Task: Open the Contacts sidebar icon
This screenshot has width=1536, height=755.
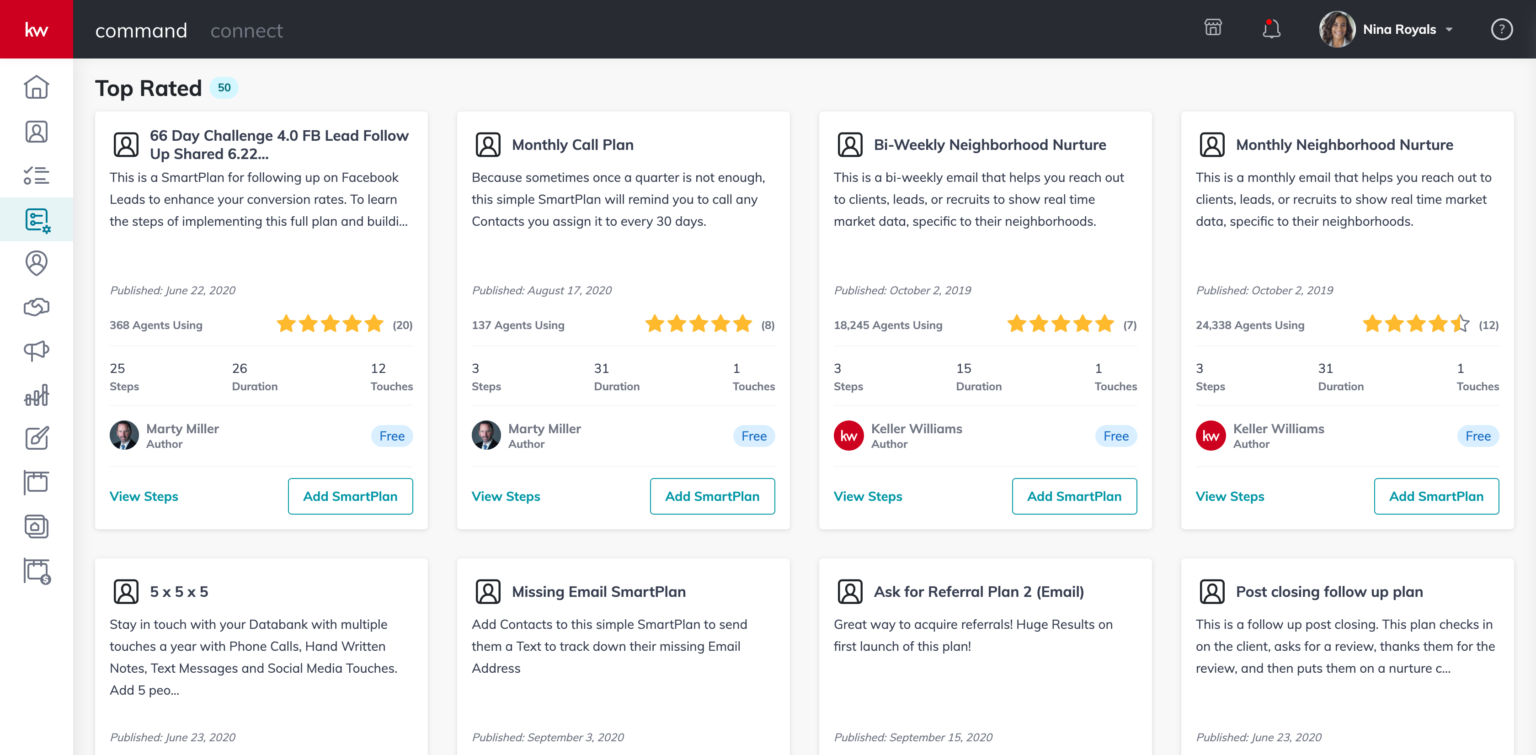Action: pyautogui.click(x=36, y=131)
